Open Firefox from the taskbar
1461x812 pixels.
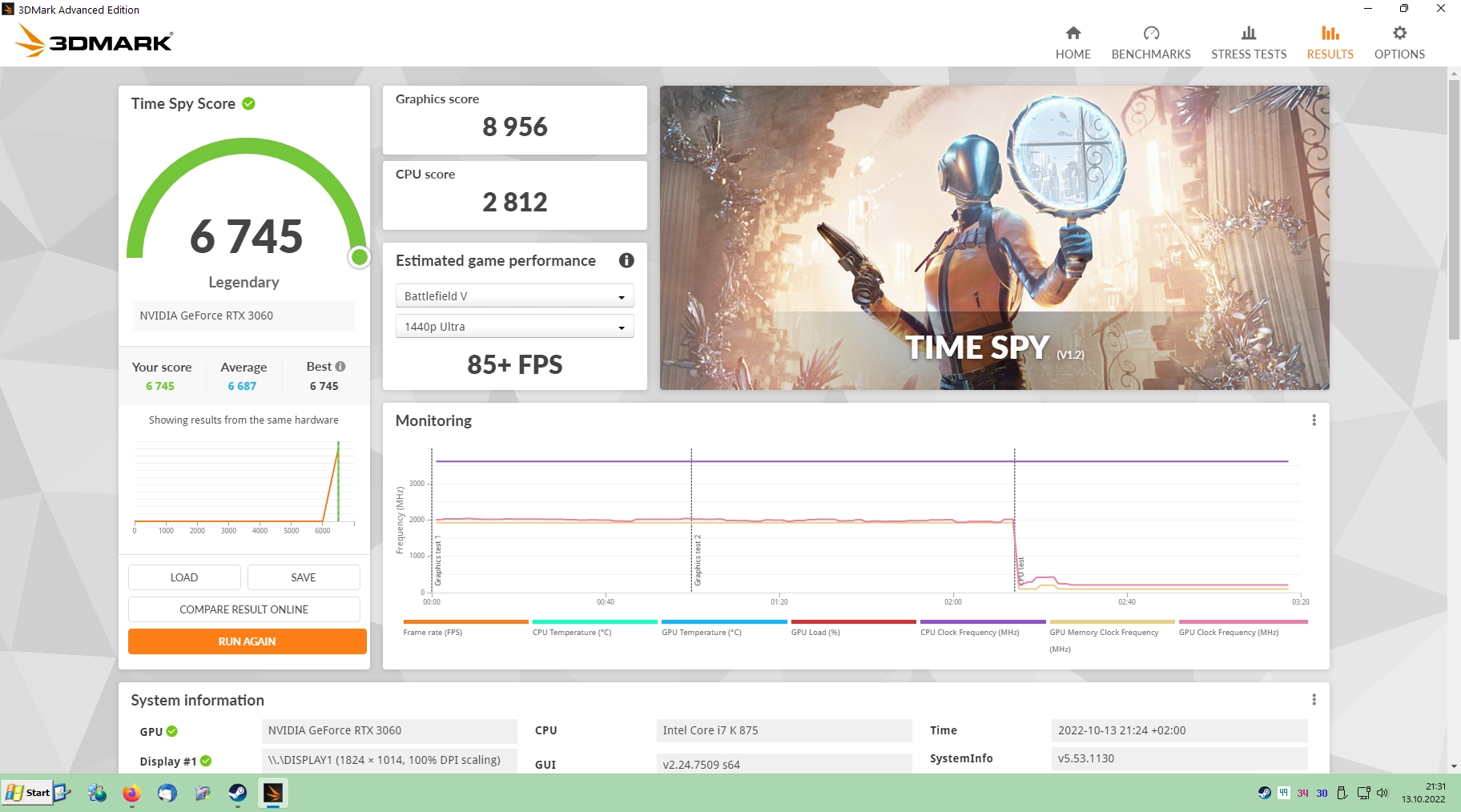pyautogui.click(x=131, y=793)
